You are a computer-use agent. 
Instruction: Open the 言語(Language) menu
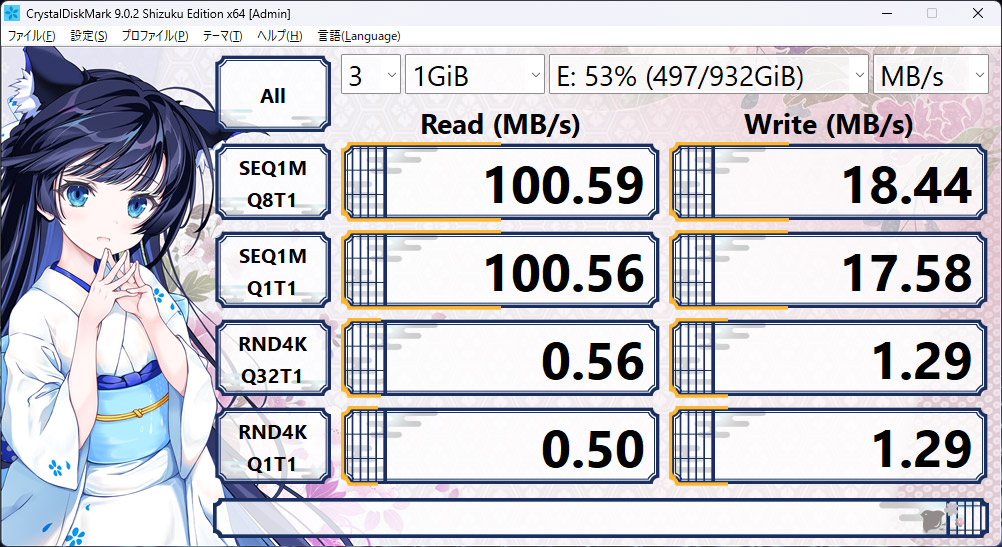point(359,36)
